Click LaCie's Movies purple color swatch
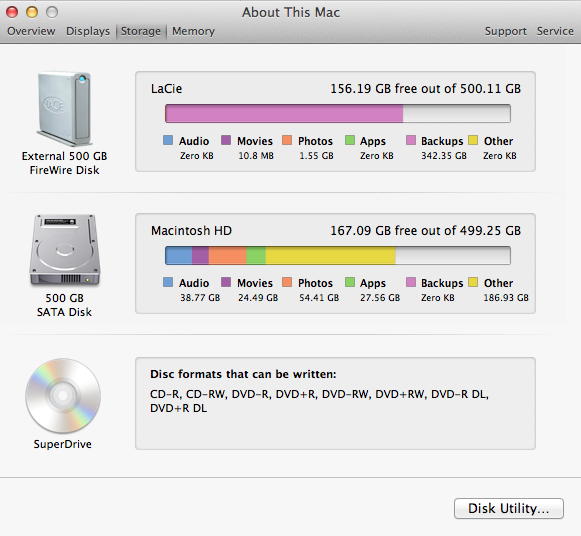Screen dimensions: 581x536 point(226,140)
